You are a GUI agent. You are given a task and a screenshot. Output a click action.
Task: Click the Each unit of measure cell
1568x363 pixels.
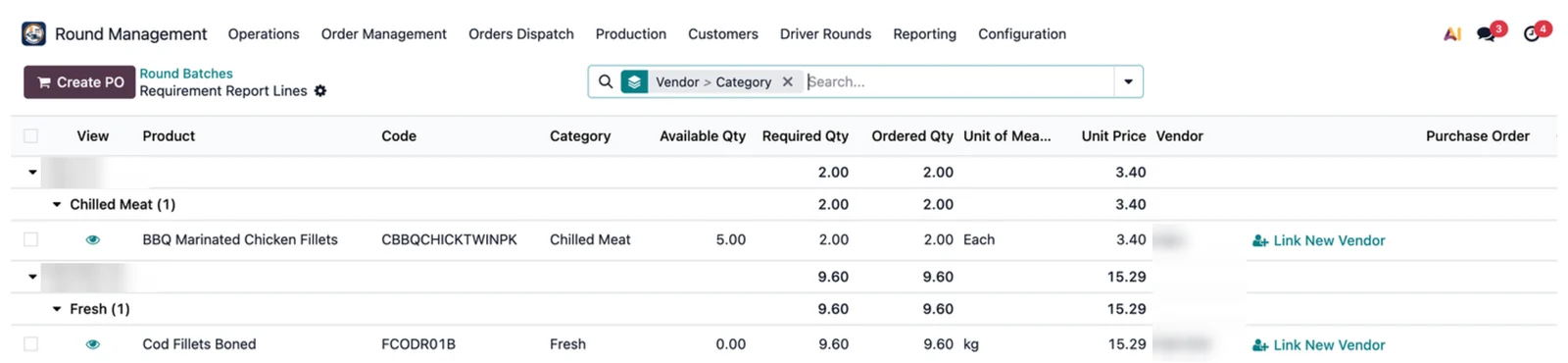pyautogui.click(x=979, y=239)
